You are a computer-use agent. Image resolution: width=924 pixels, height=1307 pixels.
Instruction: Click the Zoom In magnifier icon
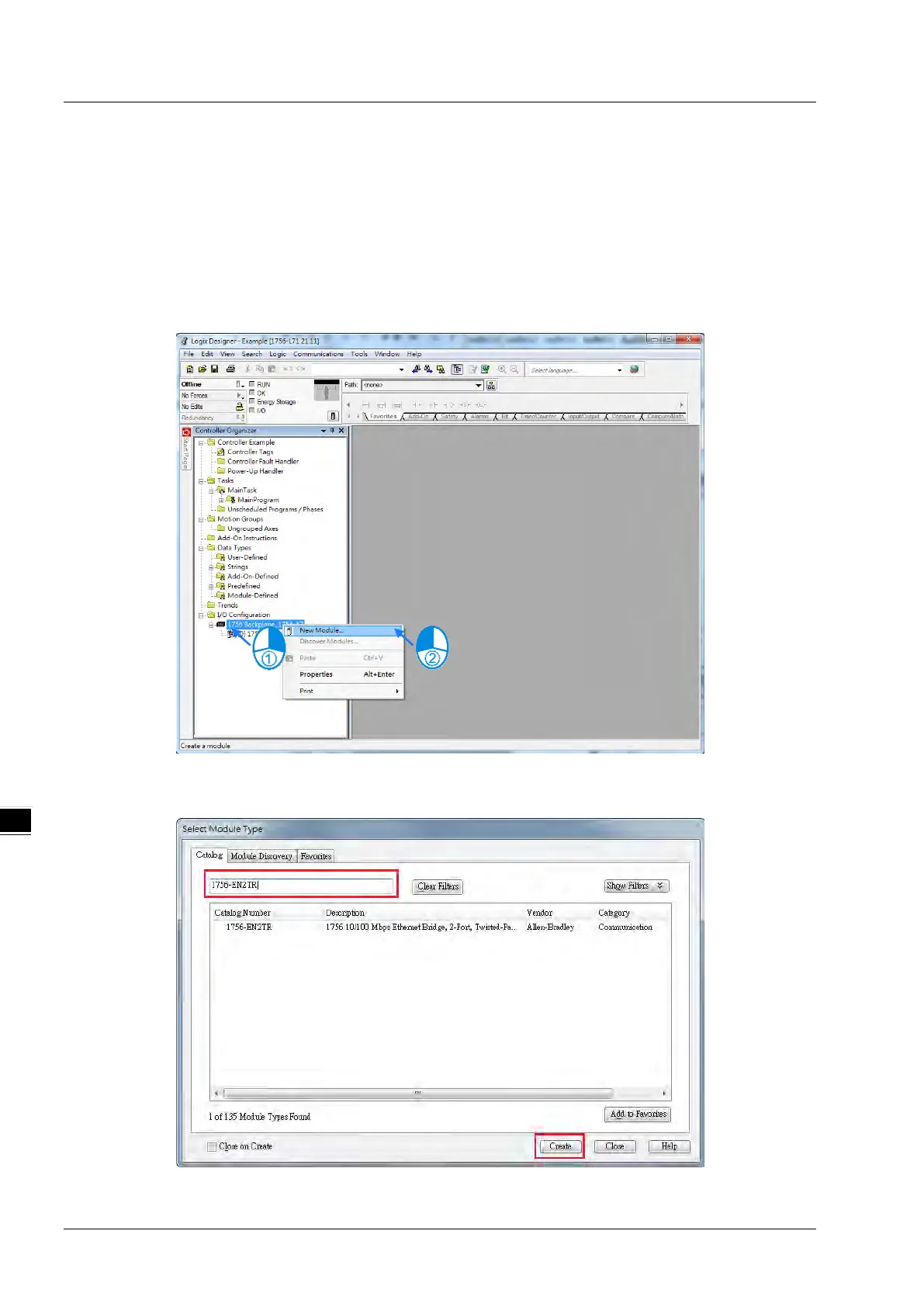(x=502, y=369)
